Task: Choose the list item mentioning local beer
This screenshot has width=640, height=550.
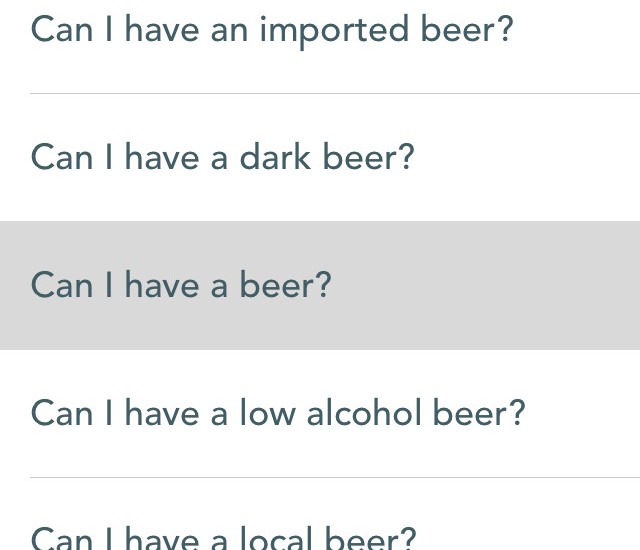Action: click(223, 536)
